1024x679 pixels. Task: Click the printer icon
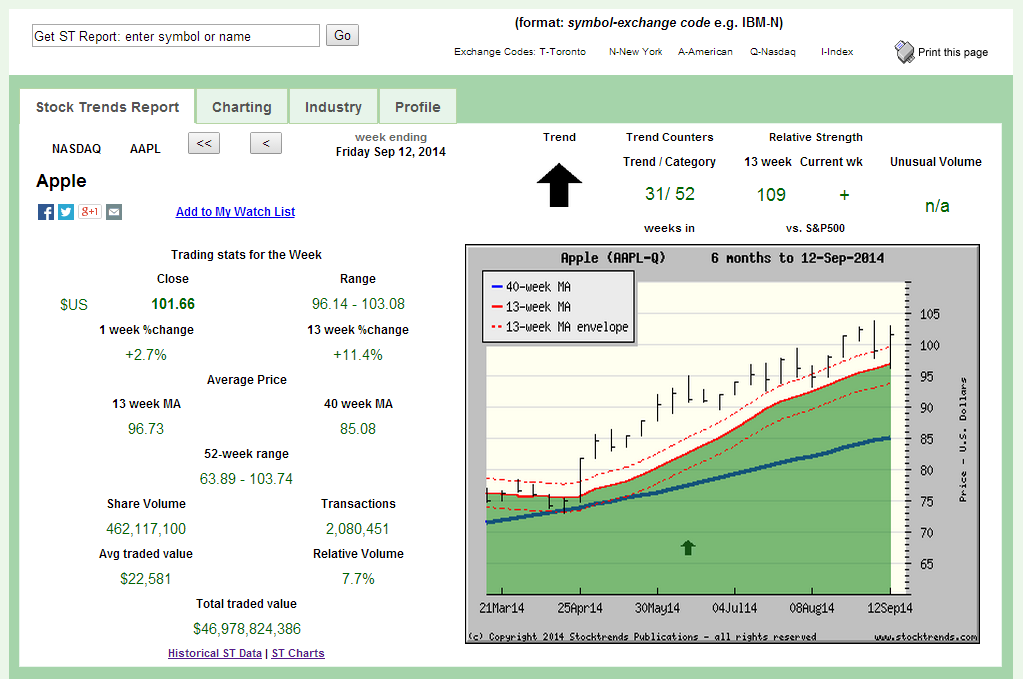pyautogui.click(x=904, y=52)
